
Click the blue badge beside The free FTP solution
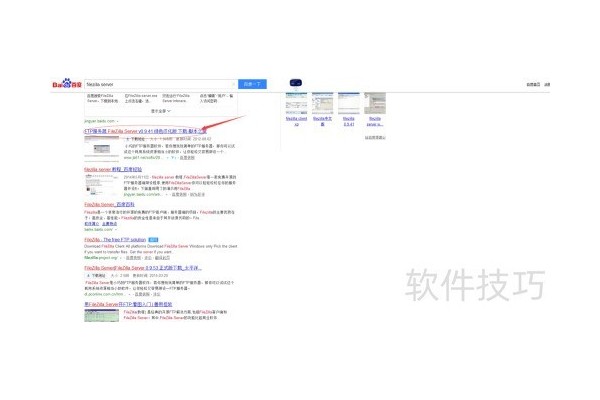(x=153, y=240)
